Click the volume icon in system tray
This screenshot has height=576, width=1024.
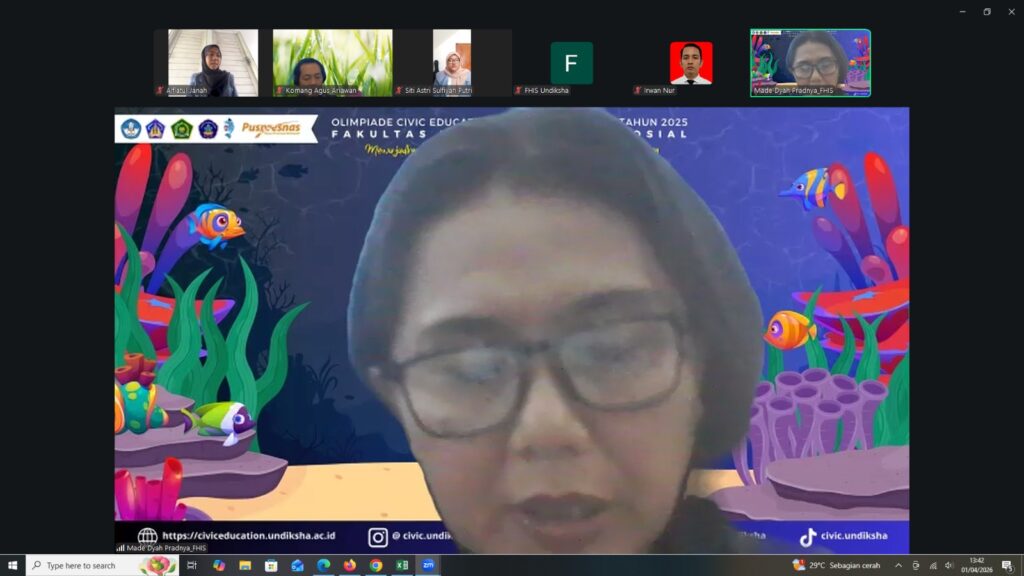click(949, 565)
